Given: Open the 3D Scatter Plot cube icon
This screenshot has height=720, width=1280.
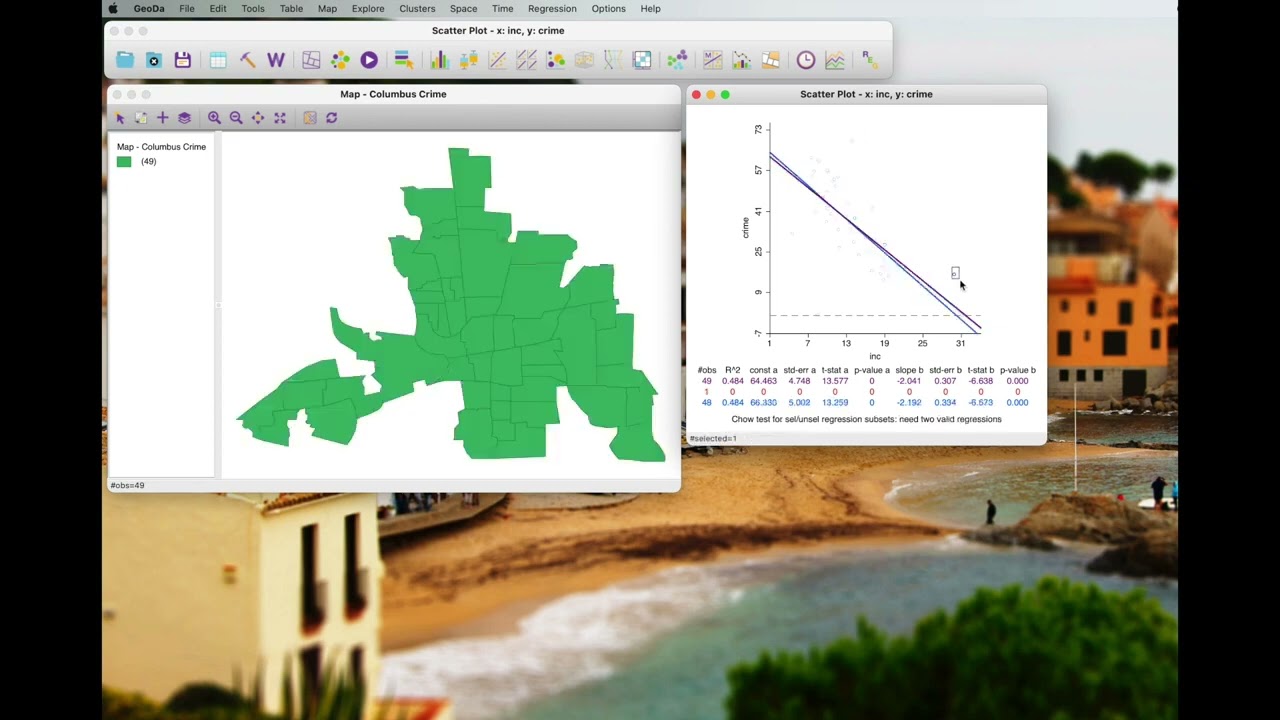Looking at the screenshot, I should click(x=584, y=60).
